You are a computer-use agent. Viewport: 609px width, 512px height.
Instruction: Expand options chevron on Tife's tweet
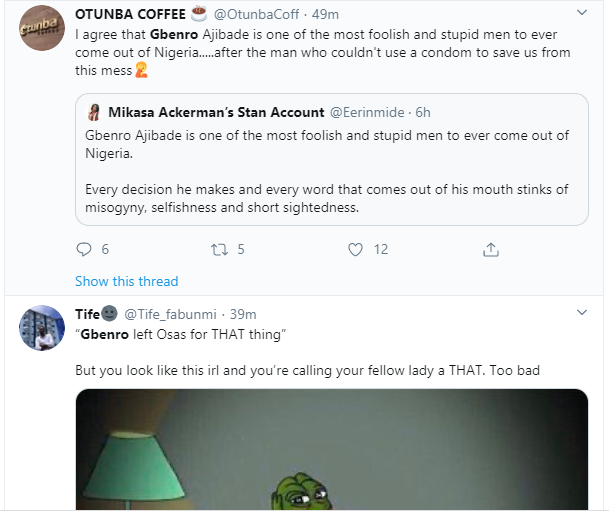coord(581,312)
